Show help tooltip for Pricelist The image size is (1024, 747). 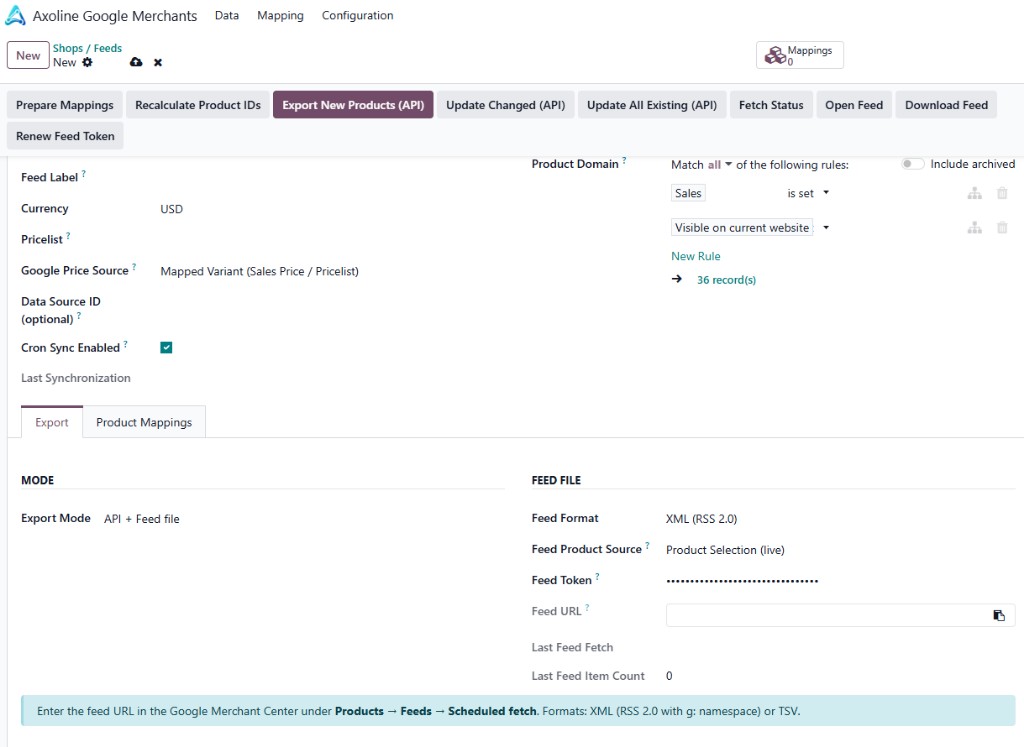(68, 236)
